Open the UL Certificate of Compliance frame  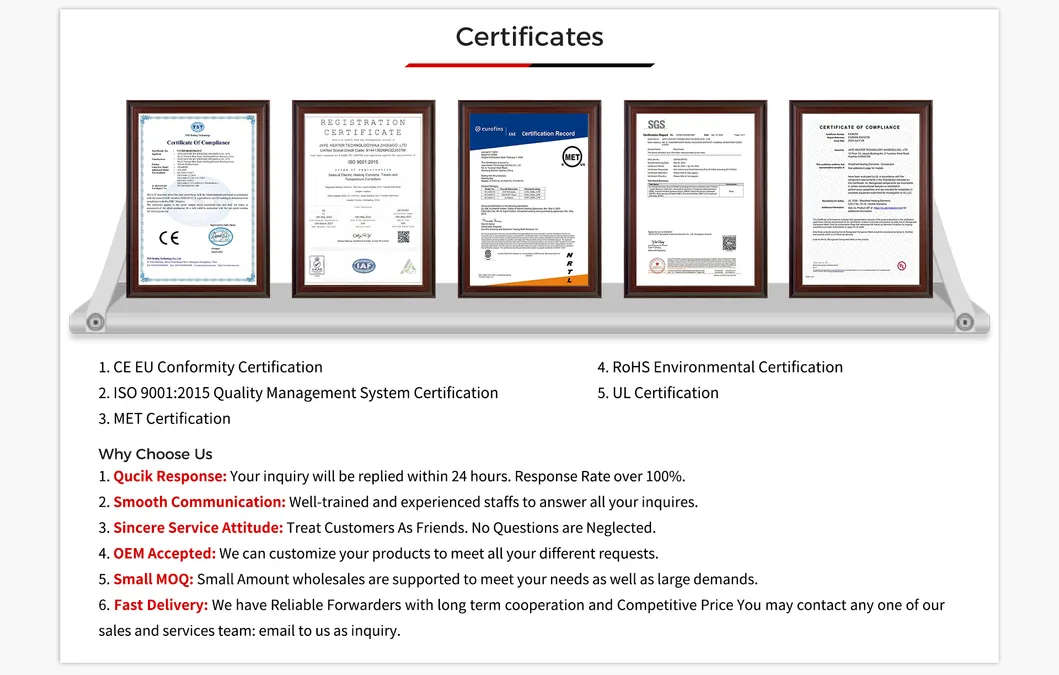(x=860, y=198)
